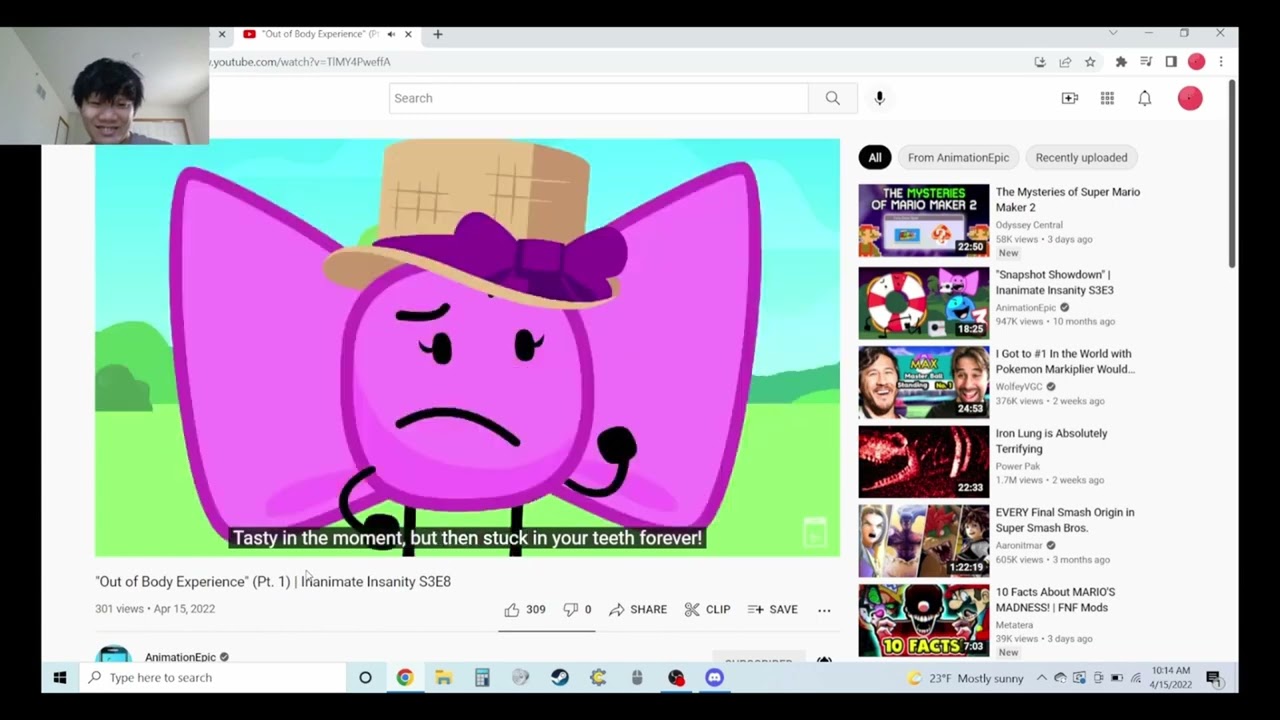The image size is (1280, 720).
Task: Click the video player
Action: [467, 347]
